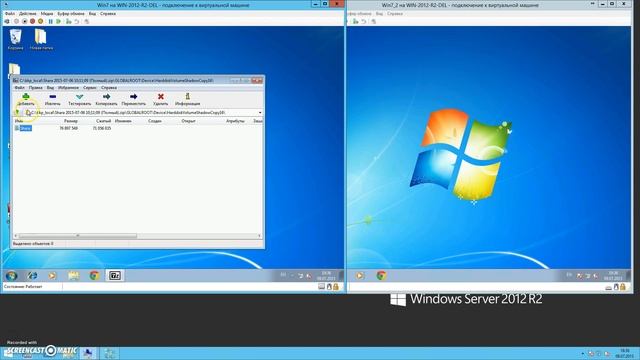Open Медиа menu of Win7 VM window
The image size is (640, 360).
47,13
